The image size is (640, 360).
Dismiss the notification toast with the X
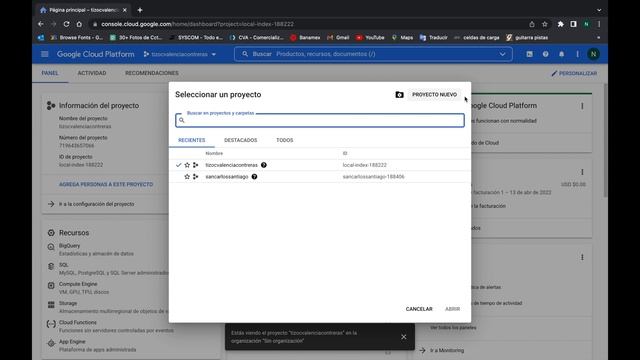[403, 337]
